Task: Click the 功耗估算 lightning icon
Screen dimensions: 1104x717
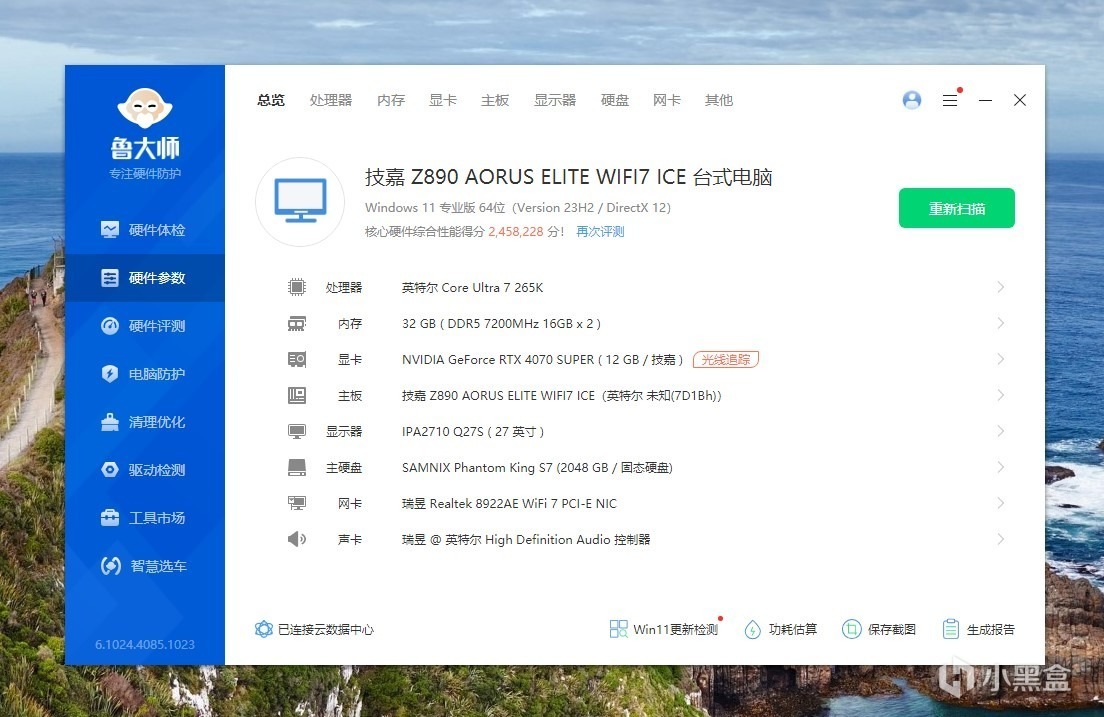Action: click(x=752, y=629)
